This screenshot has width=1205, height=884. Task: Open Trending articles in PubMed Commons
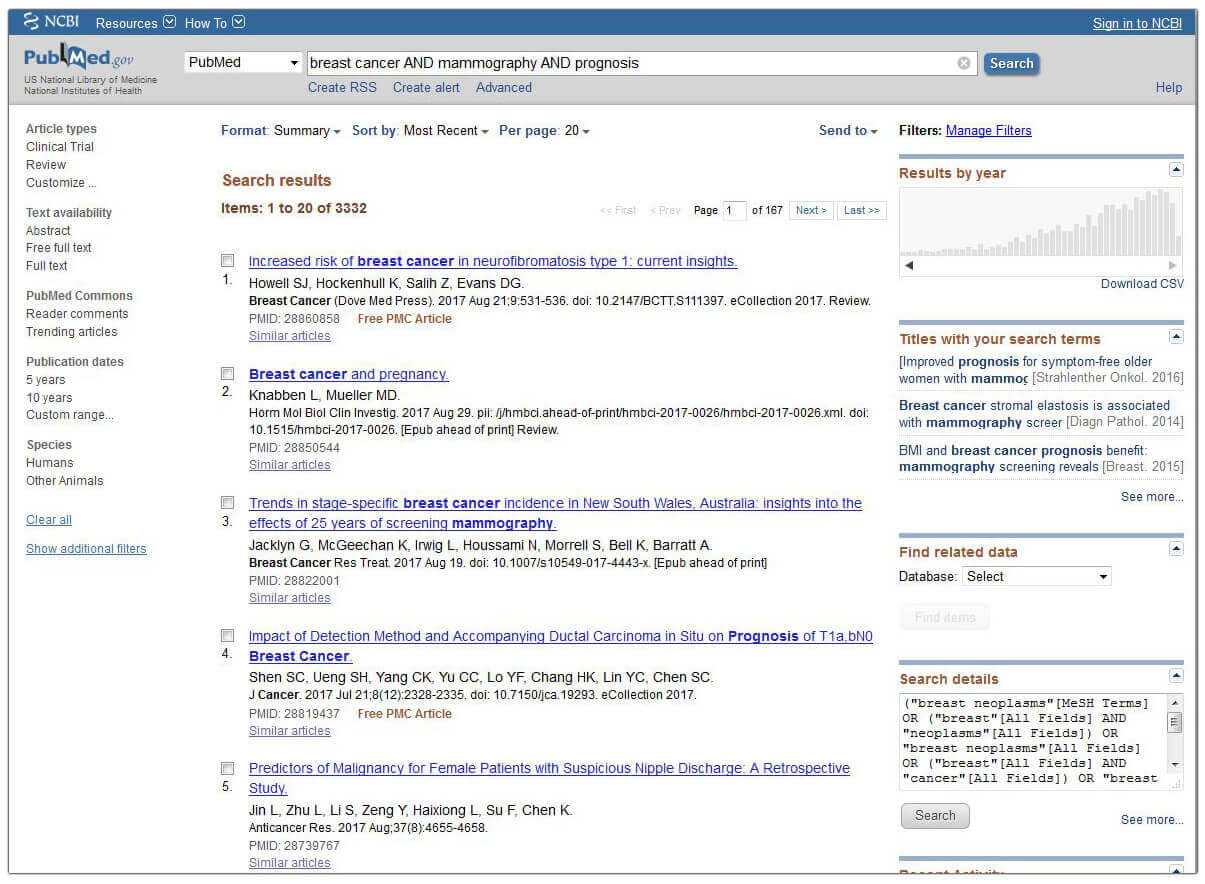click(72, 332)
